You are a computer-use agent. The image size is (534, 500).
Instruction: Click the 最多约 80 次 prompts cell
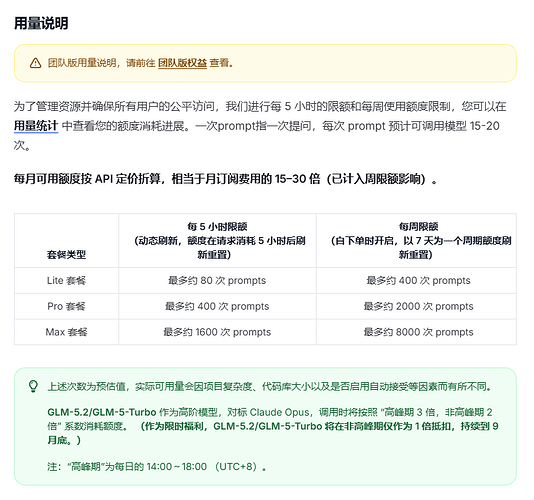[x=217, y=280]
